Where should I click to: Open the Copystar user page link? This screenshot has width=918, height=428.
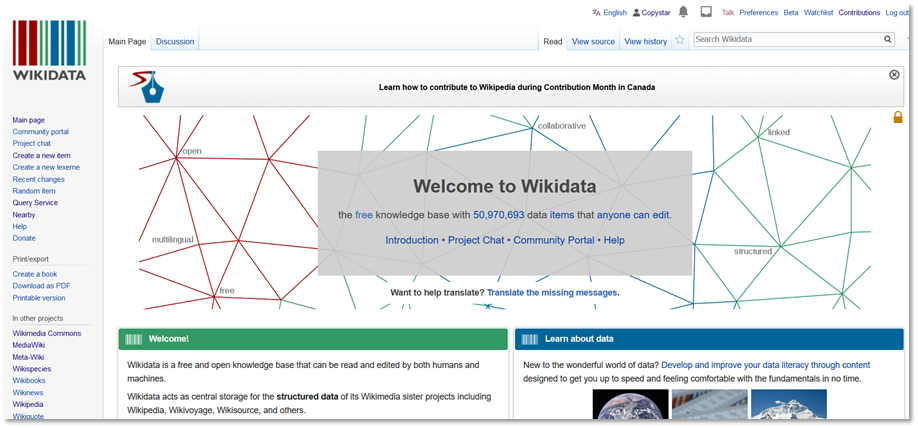tap(656, 12)
